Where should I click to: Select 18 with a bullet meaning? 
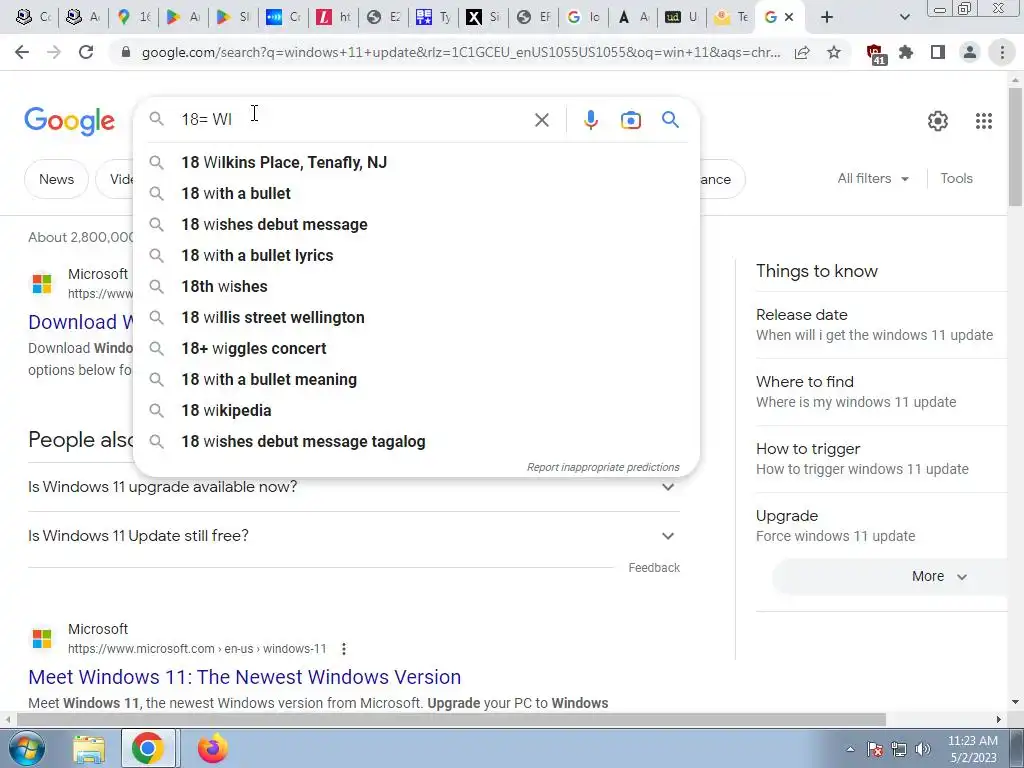point(416,379)
